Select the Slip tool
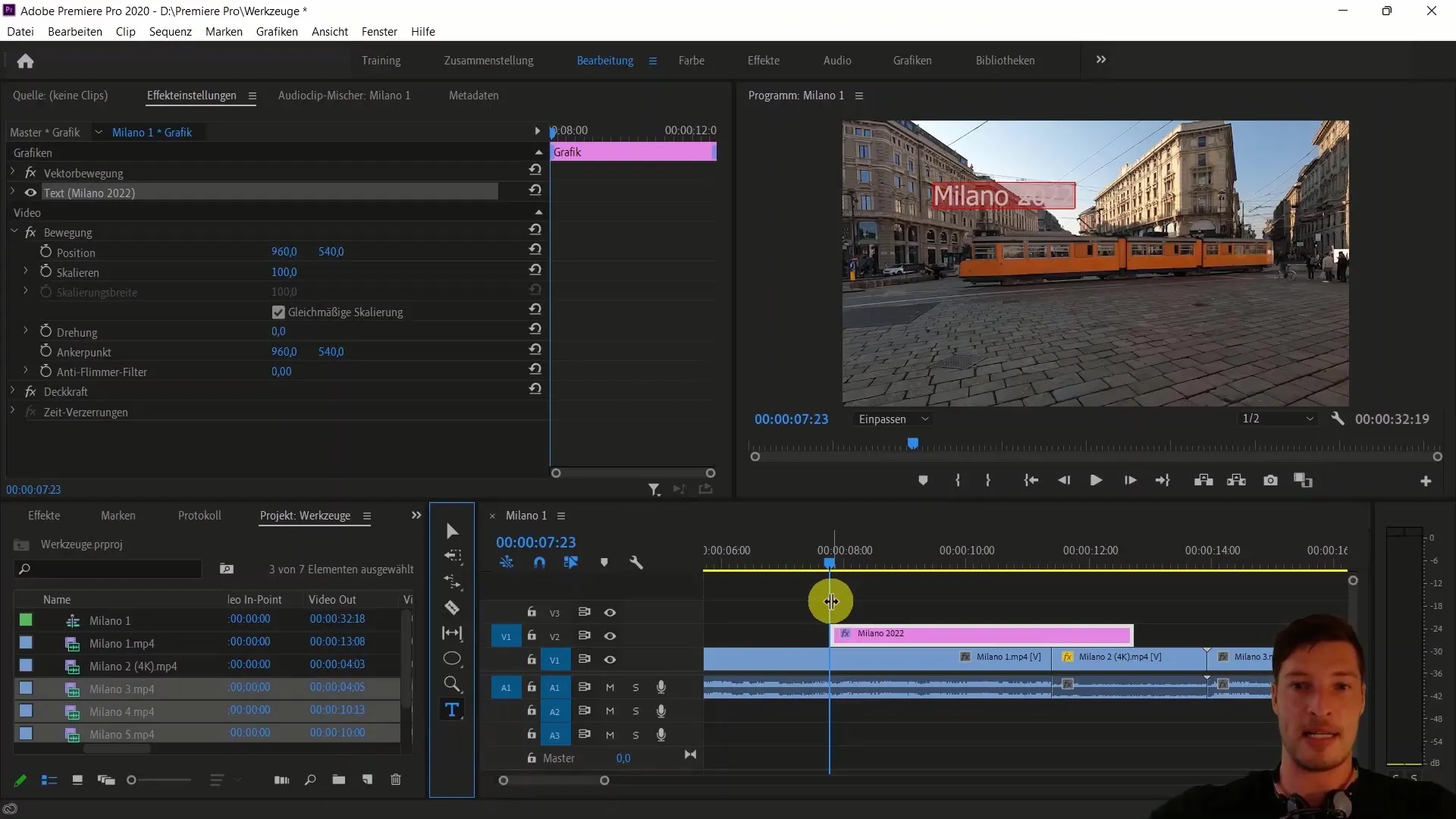The image size is (1456, 819). [452, 633]
